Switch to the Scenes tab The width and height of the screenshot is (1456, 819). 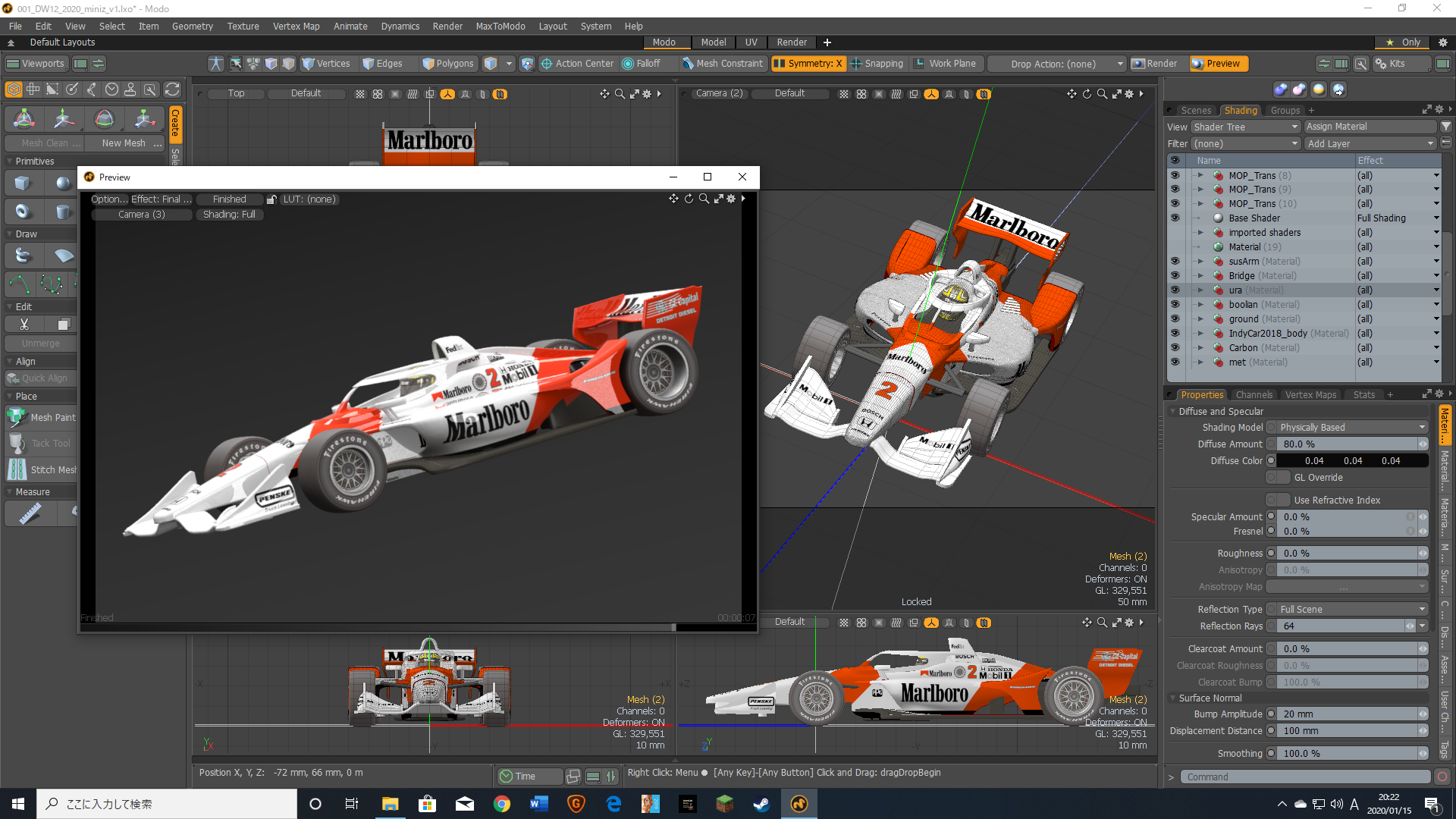1196,110
